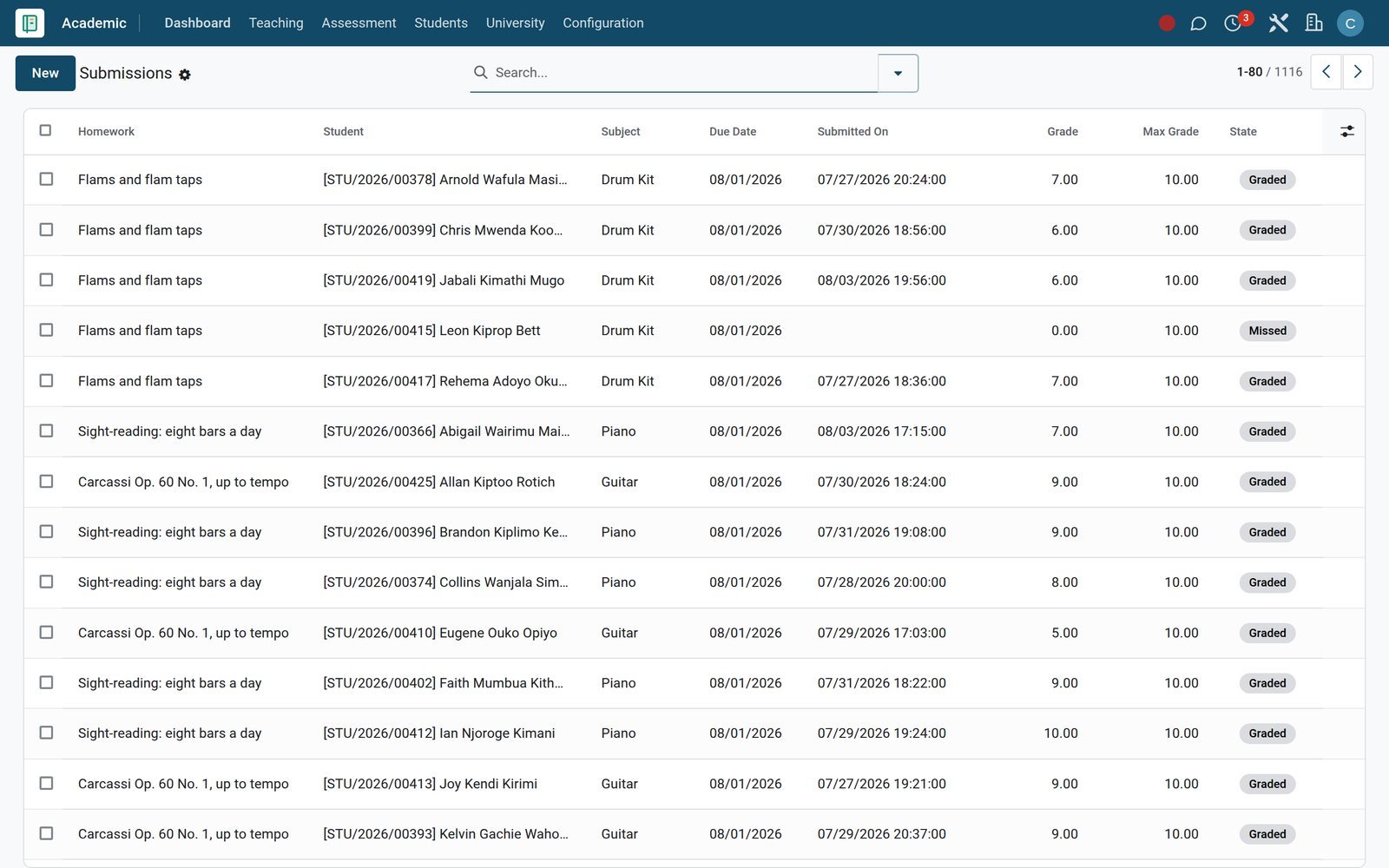Image resolution: width=1389 pixels, height=868 pixels.
Task: Check the Ian Njoroge Kimani row
Action: pos(46,733)
